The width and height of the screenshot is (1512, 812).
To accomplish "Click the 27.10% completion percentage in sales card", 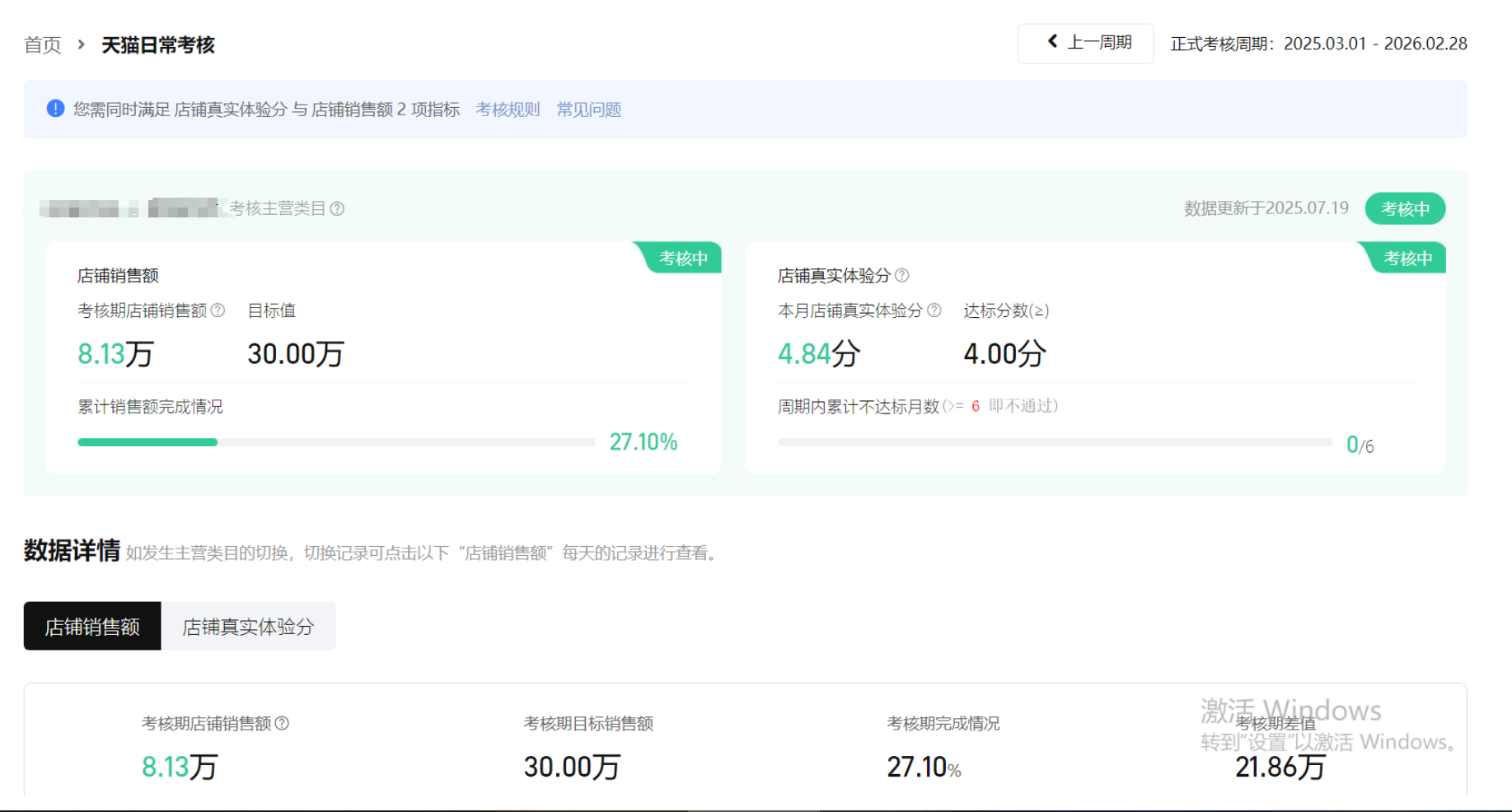I will tap(643, 442).
